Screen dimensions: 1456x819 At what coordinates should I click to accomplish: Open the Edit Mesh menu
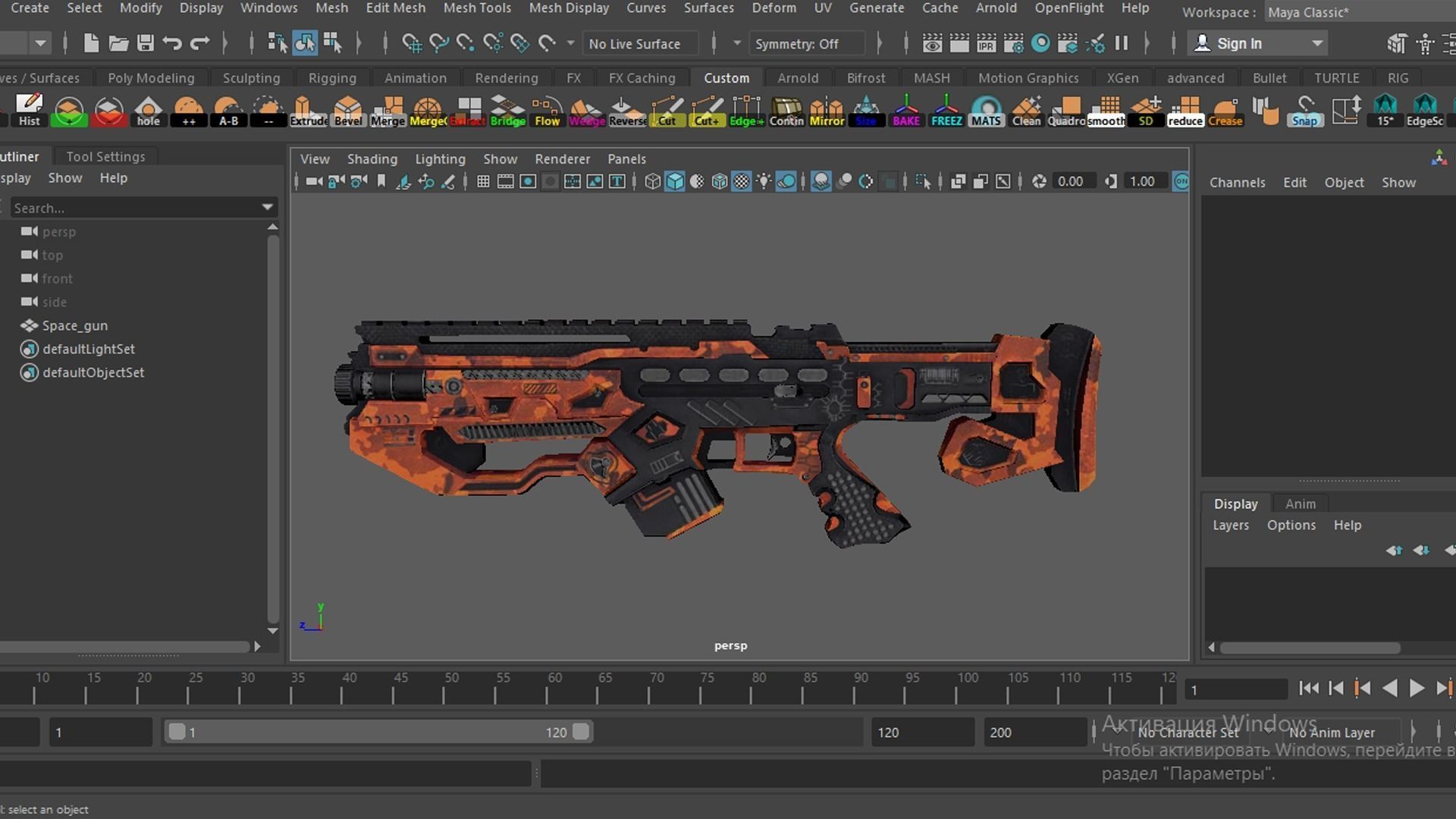(395, 8)
